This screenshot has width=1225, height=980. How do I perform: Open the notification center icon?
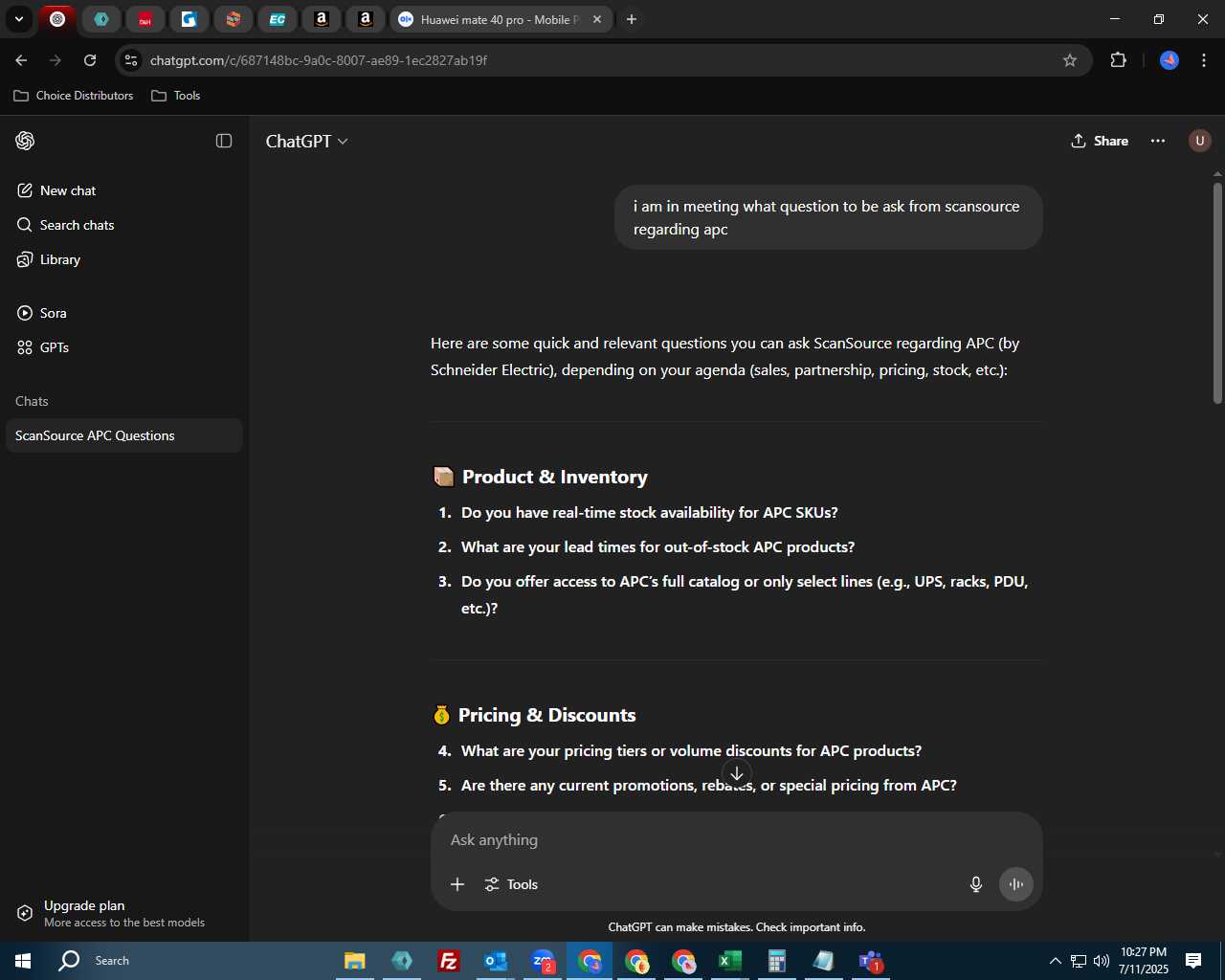[1193, 961]
